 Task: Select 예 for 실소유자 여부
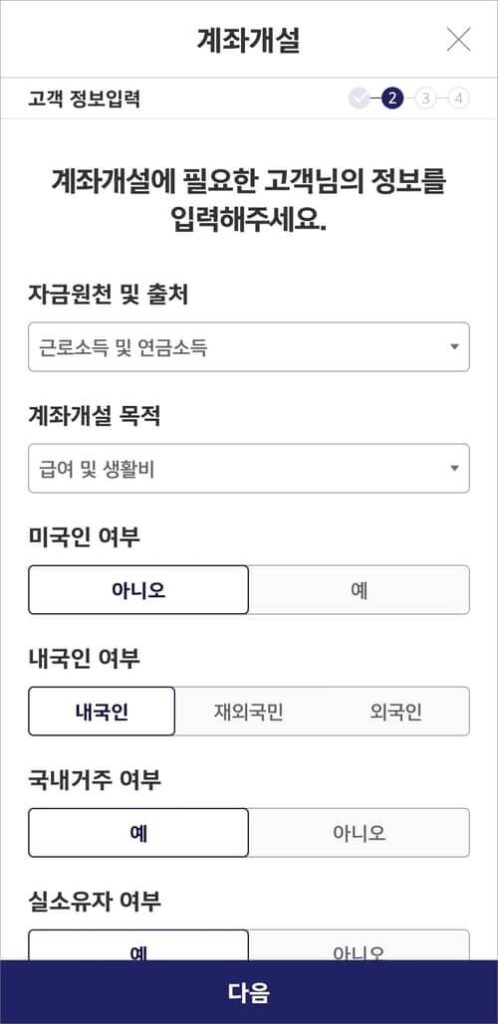tap(138, 945)
